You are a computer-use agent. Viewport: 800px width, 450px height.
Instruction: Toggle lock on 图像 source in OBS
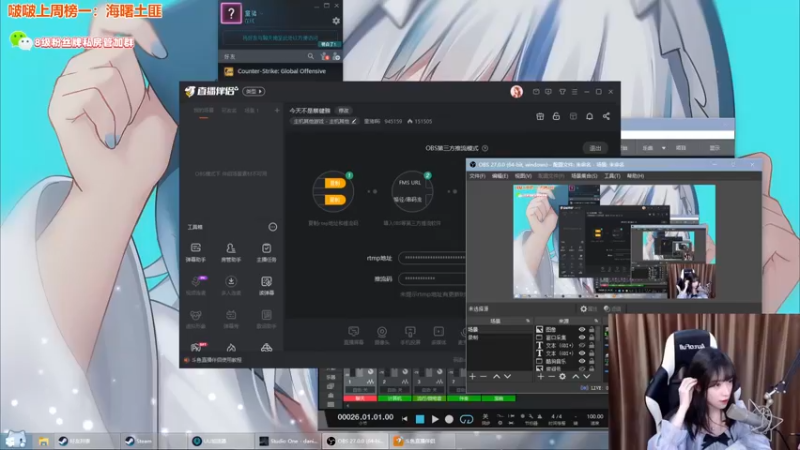point(592,330)
